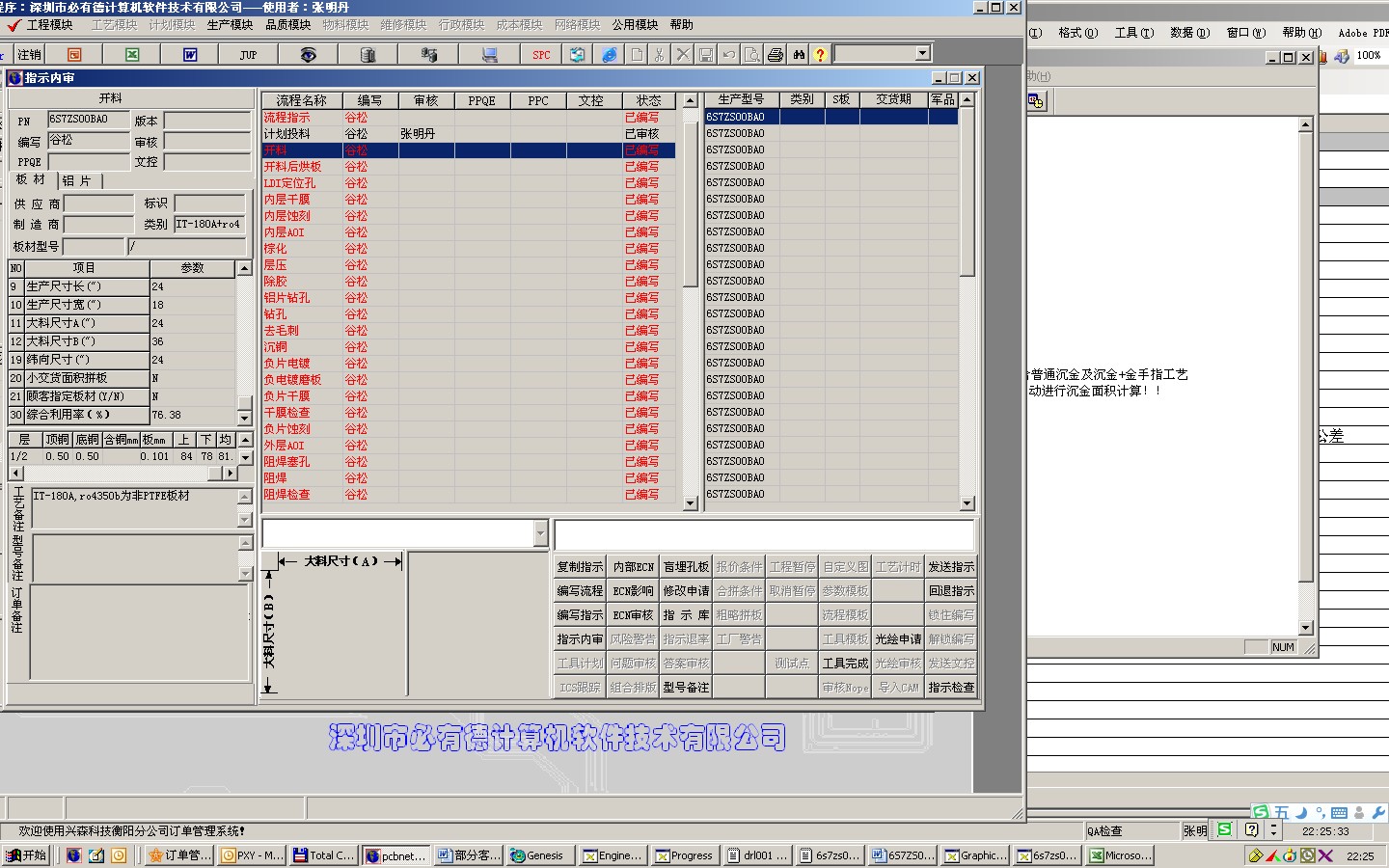Click the document-exchange icon after SPC
The height and width of the screenshot is (868, 1389).
[x=577, y=55]
